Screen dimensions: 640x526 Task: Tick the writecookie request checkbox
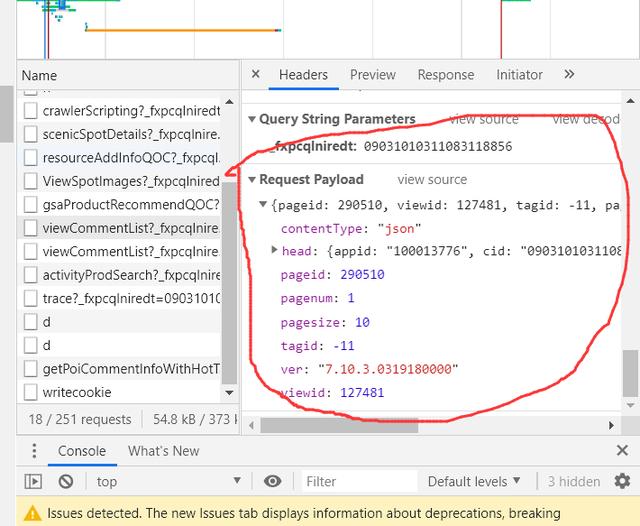(x=31, y=392)
